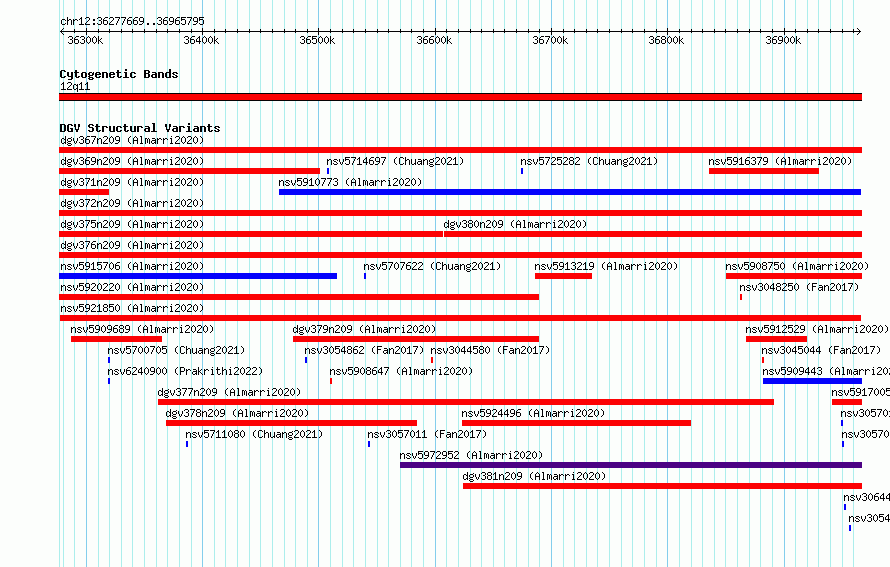The image size is (890, 567).
Task: Click the red bar under nsv5913219
Action: coord(563,276)
